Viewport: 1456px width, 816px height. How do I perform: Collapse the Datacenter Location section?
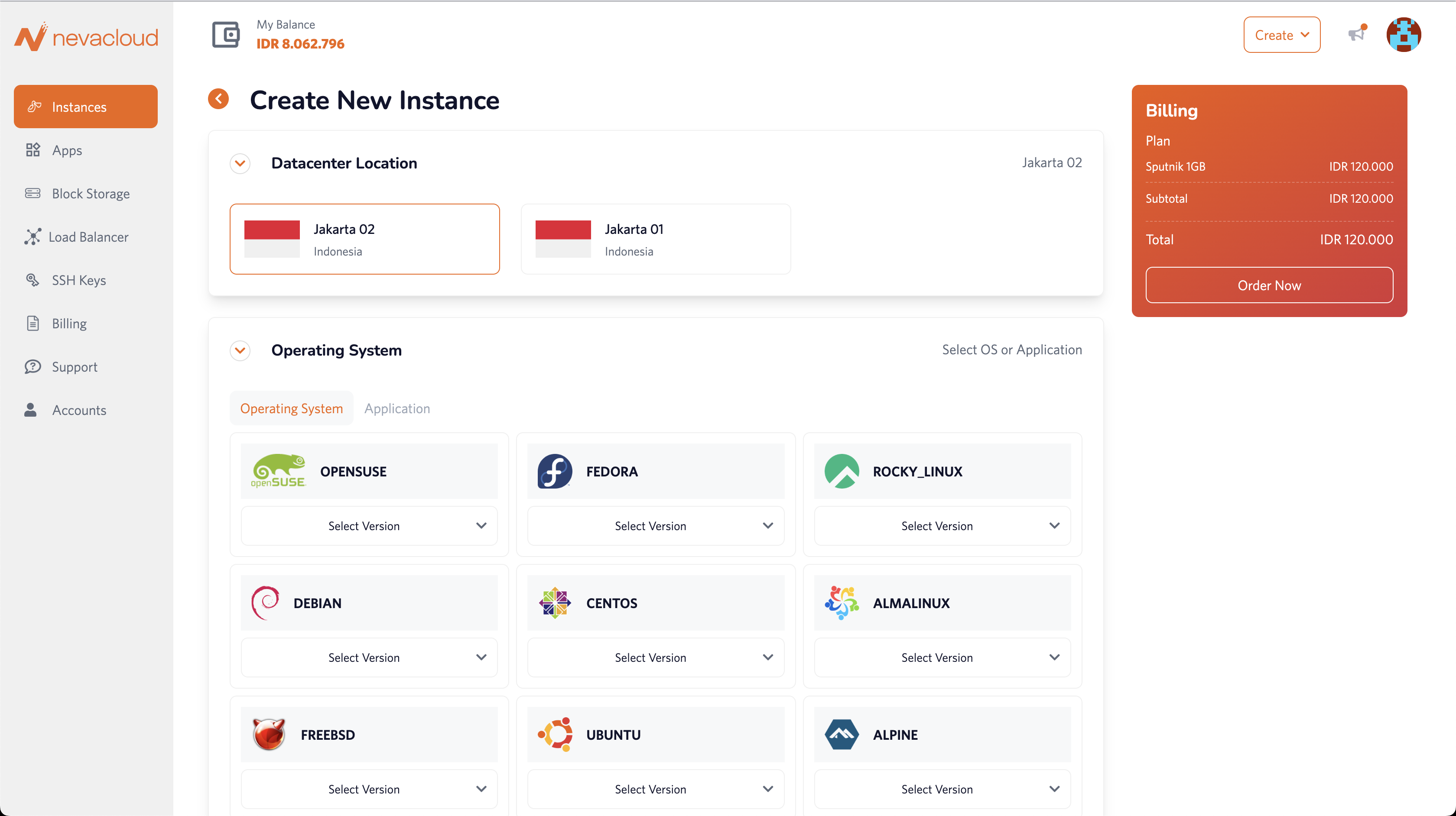point(240,163)
